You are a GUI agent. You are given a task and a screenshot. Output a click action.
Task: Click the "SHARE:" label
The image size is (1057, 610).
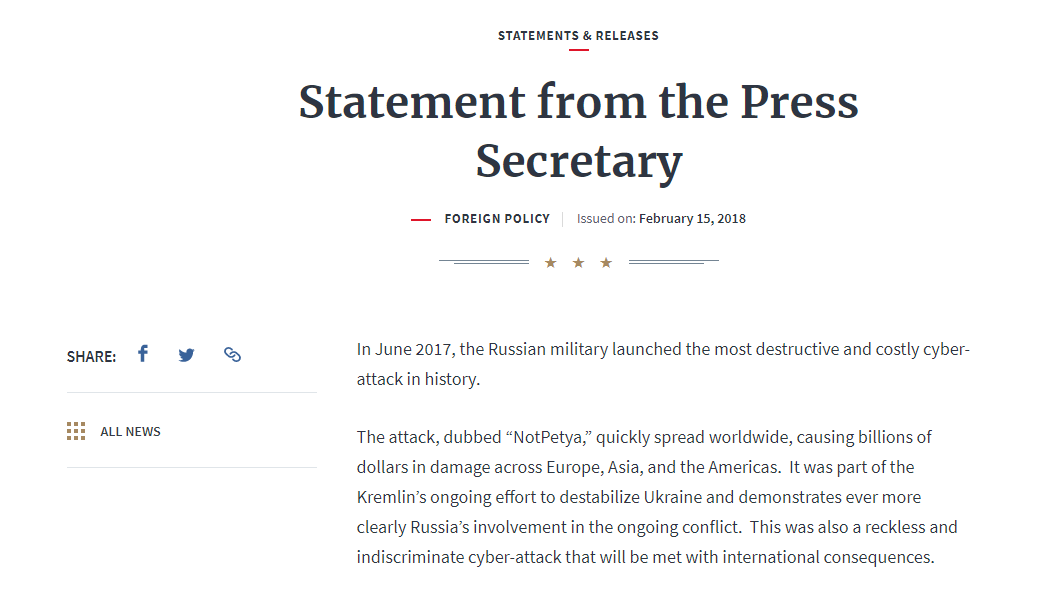pyautogui.click(x=91, y=357)
